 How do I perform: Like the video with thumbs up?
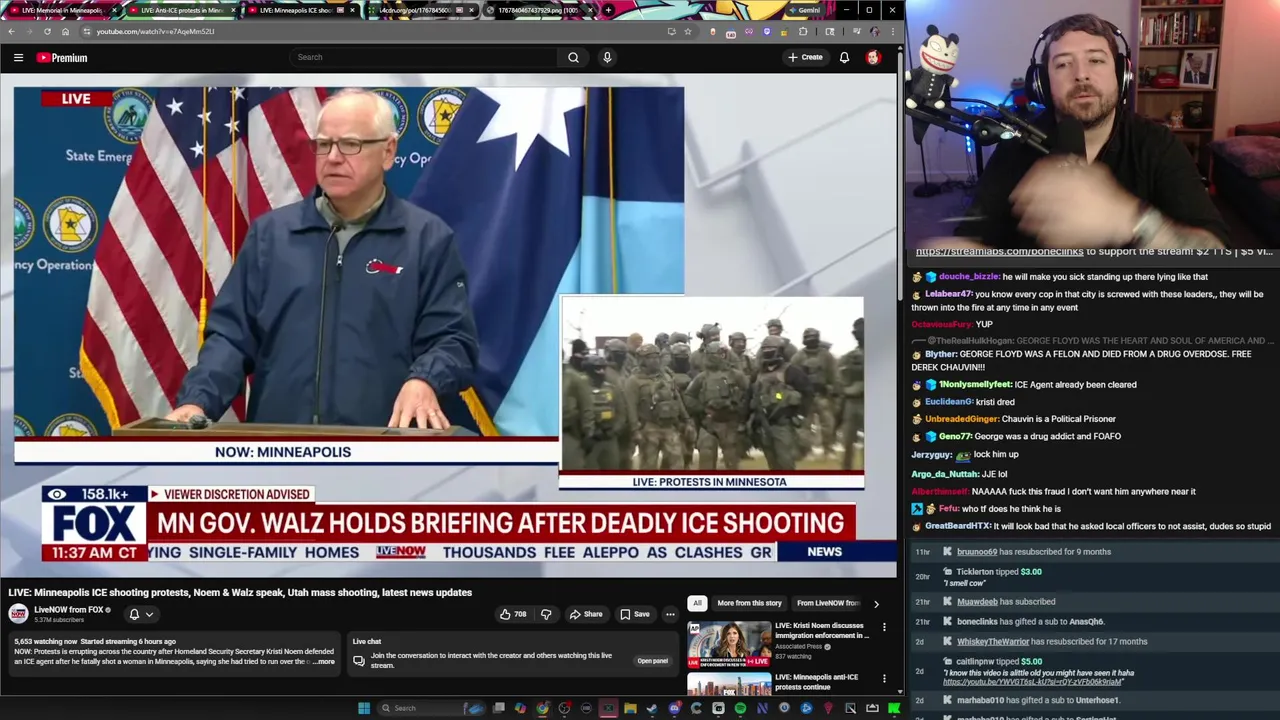point(513,614)
